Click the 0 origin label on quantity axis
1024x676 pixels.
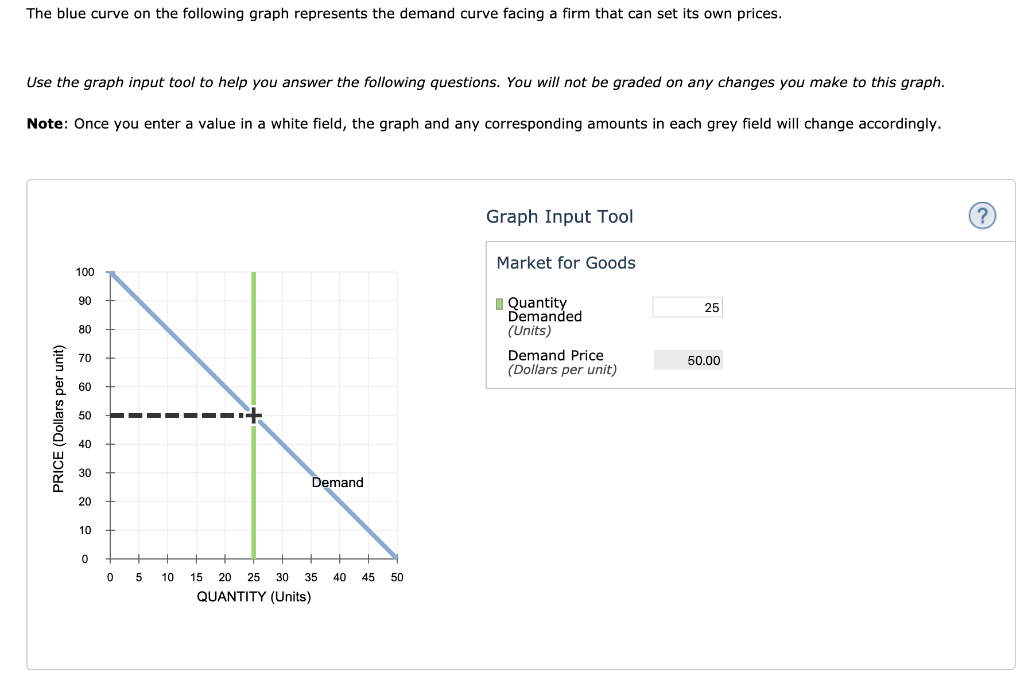tap(110, 577)
